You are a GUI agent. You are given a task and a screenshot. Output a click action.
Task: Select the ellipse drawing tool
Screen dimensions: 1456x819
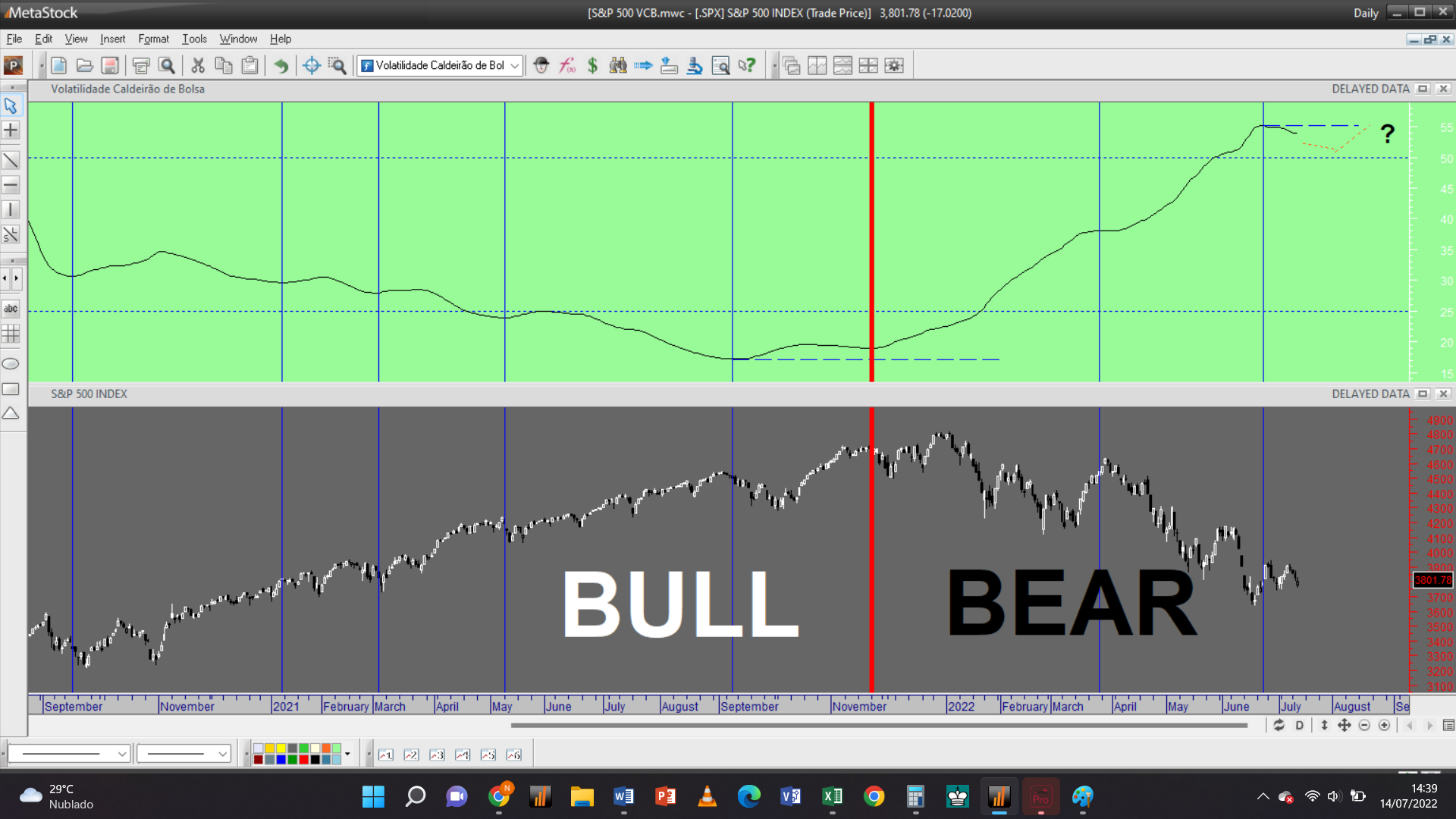click(x=11, y=364)
